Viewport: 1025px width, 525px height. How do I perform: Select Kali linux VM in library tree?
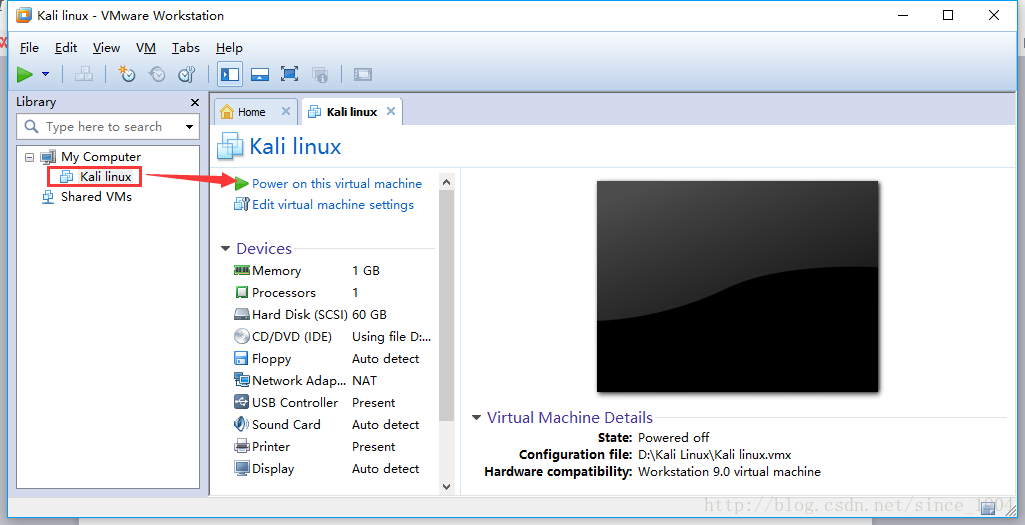[105, 177]
